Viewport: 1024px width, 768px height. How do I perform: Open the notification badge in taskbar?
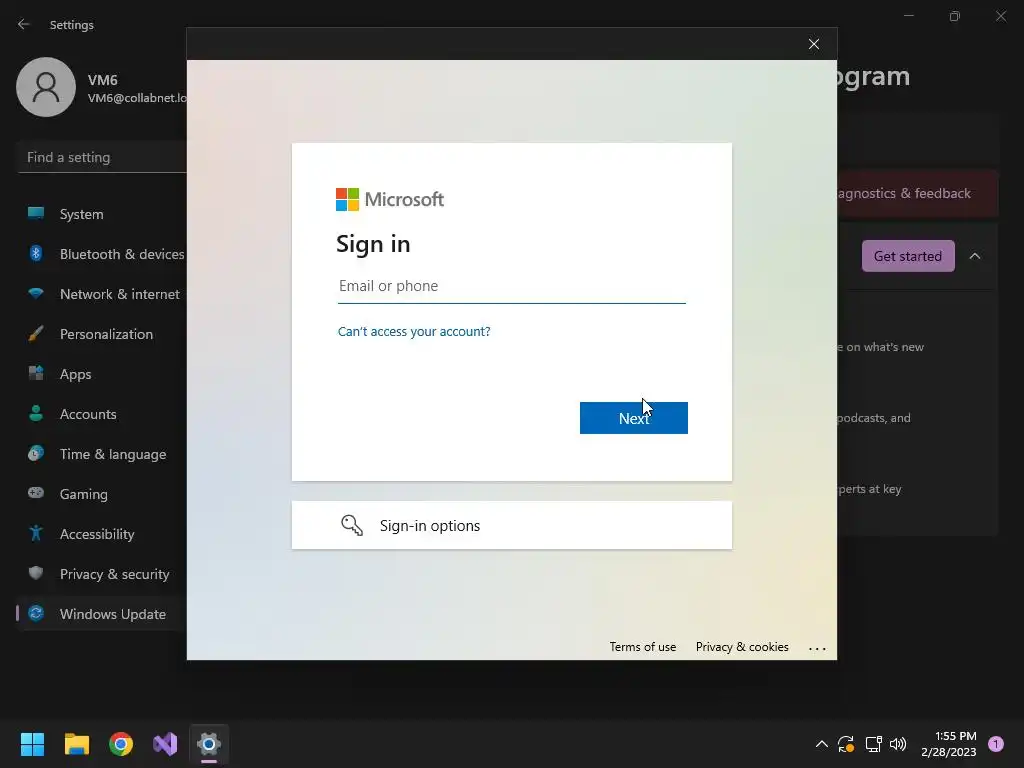(x=996, y=744)
